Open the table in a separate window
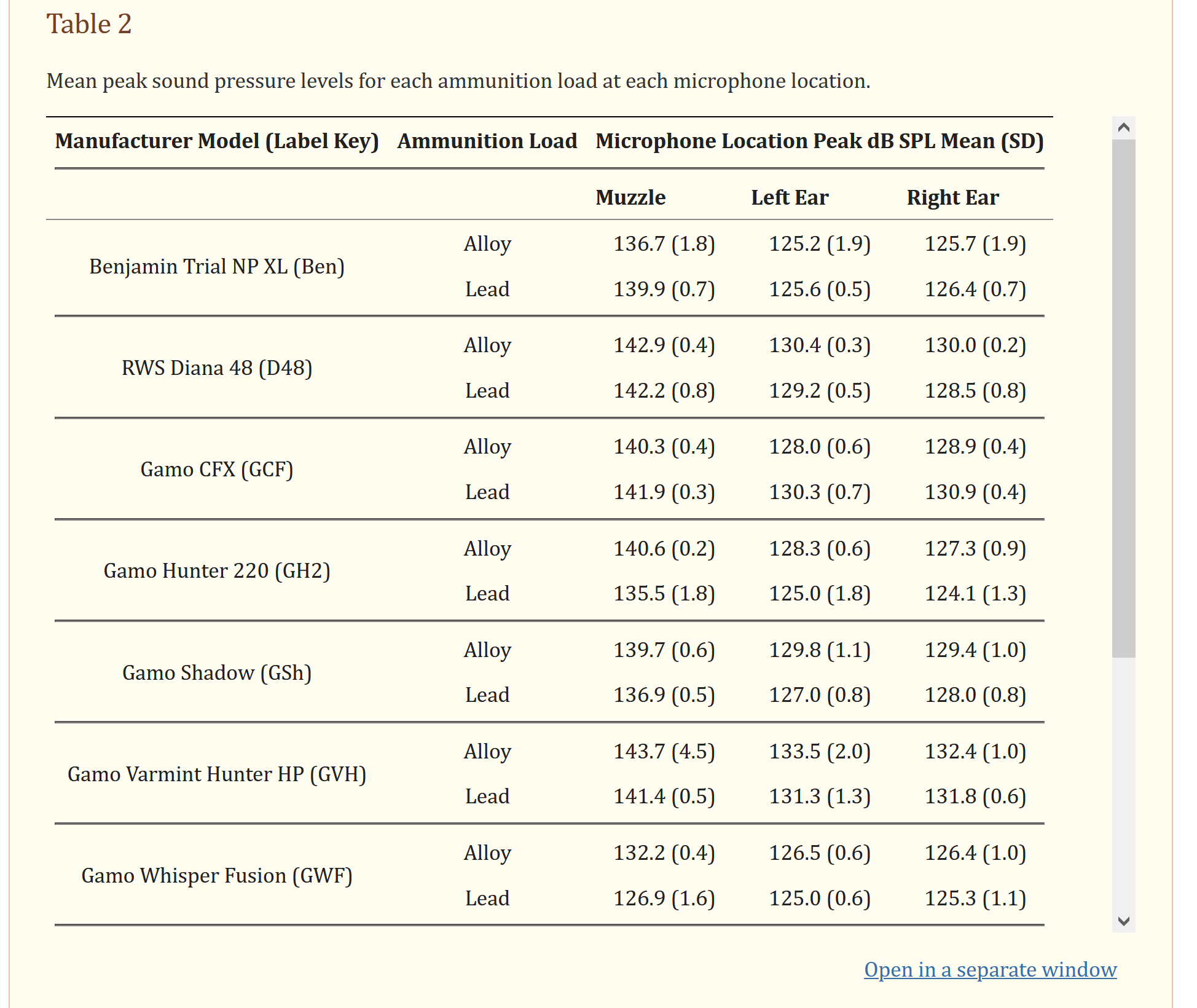Viewport: 1197px width, 1008px height. (x=990, y=969)
